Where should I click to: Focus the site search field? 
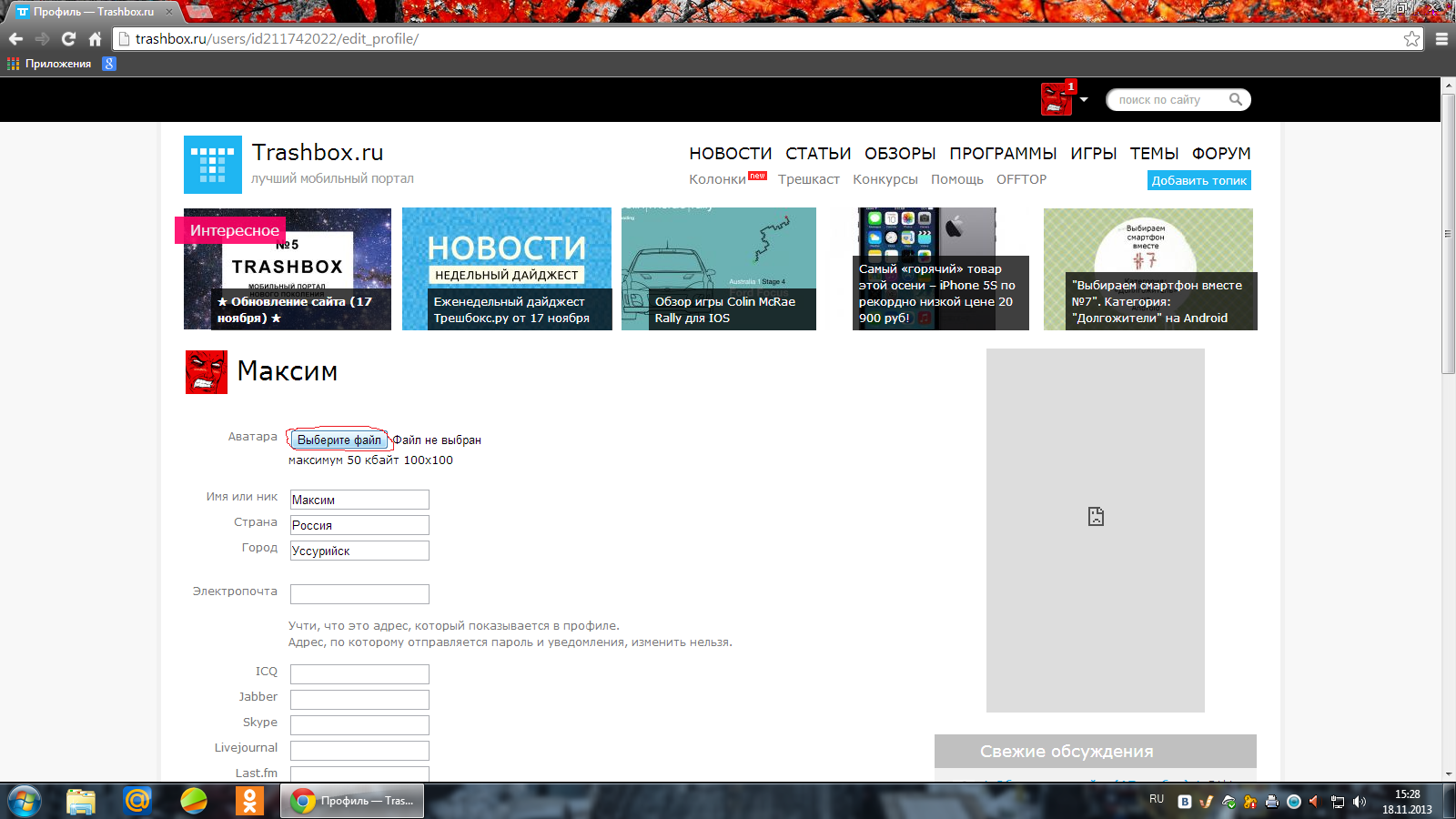(1169, 100)
